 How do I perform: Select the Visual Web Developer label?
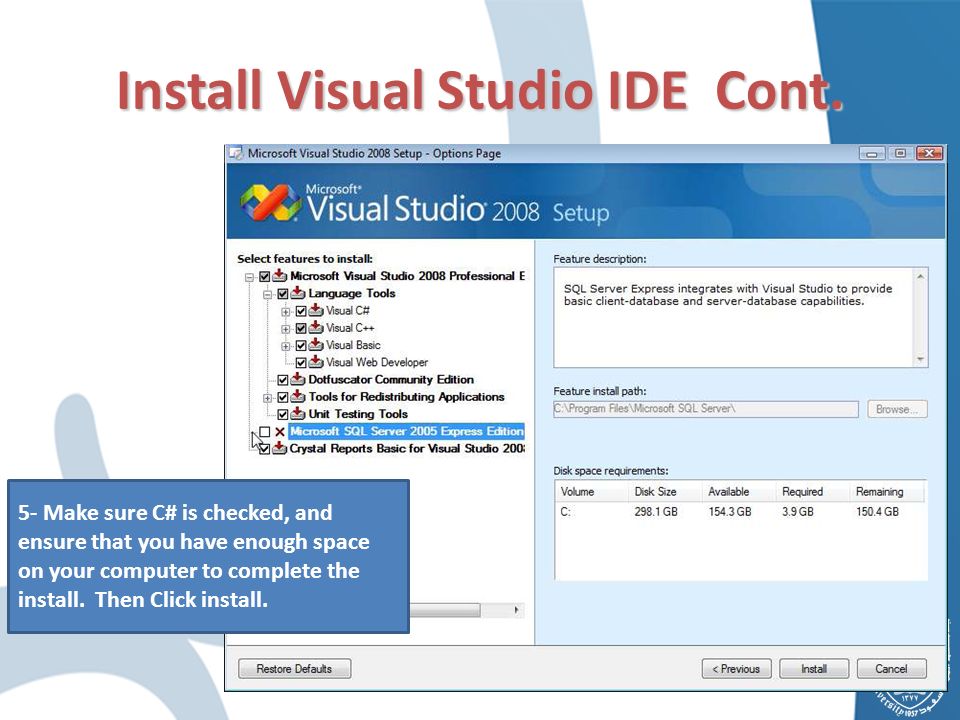tap(377, 362)
